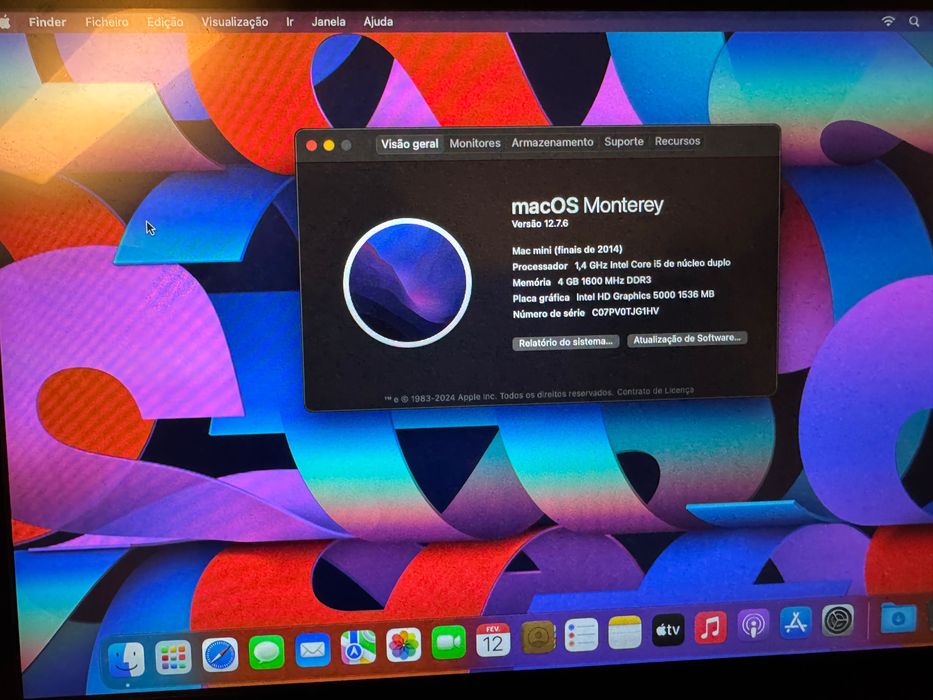The height and width of the screenshot is (700, 933).
Task: Open Messages app in the Dock
Action: (x=266, y=652)
